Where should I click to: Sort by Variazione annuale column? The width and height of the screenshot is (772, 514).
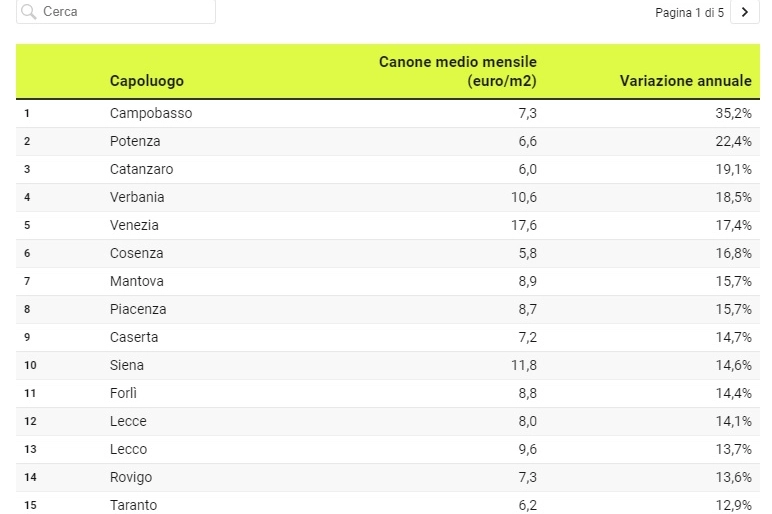tap(685, 81)
